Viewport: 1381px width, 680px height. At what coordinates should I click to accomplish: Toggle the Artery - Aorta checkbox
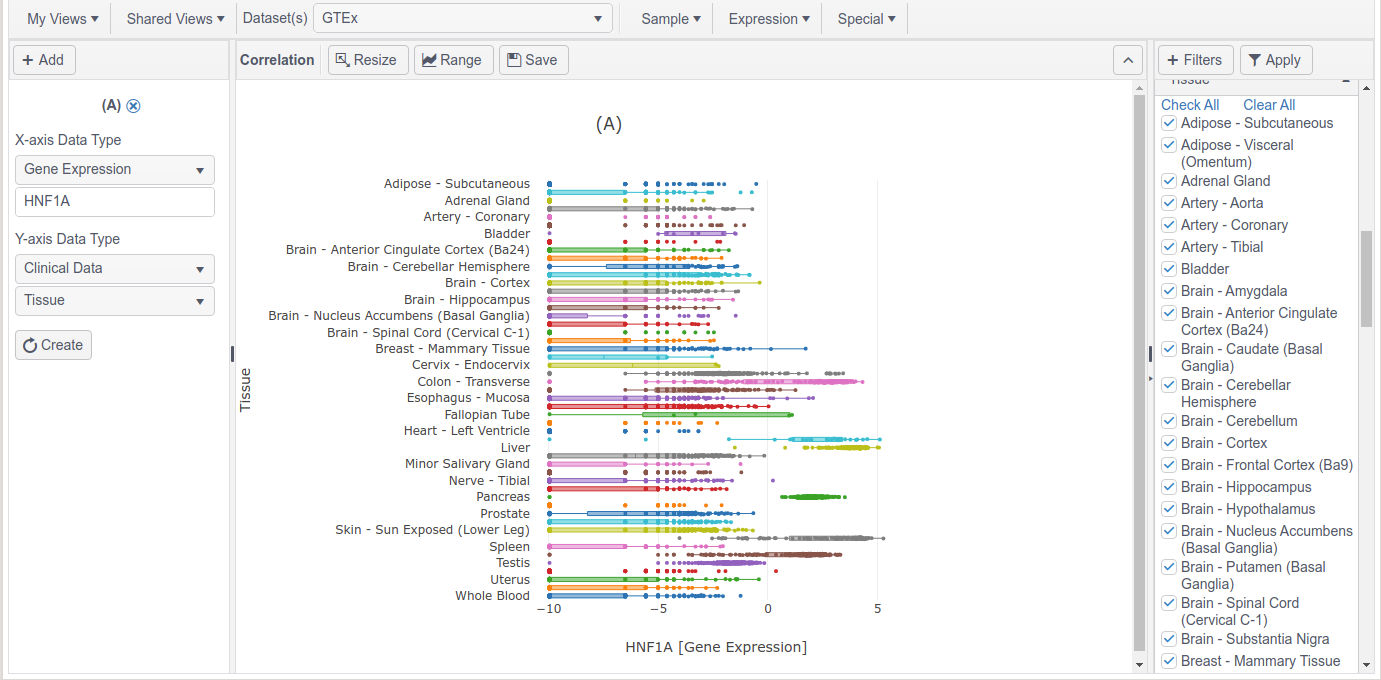pyautogui.click(x=1168, y=203)
